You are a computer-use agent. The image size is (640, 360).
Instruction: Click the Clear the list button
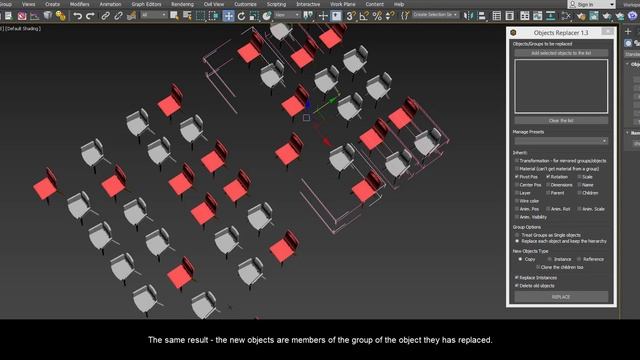[561, 121]
